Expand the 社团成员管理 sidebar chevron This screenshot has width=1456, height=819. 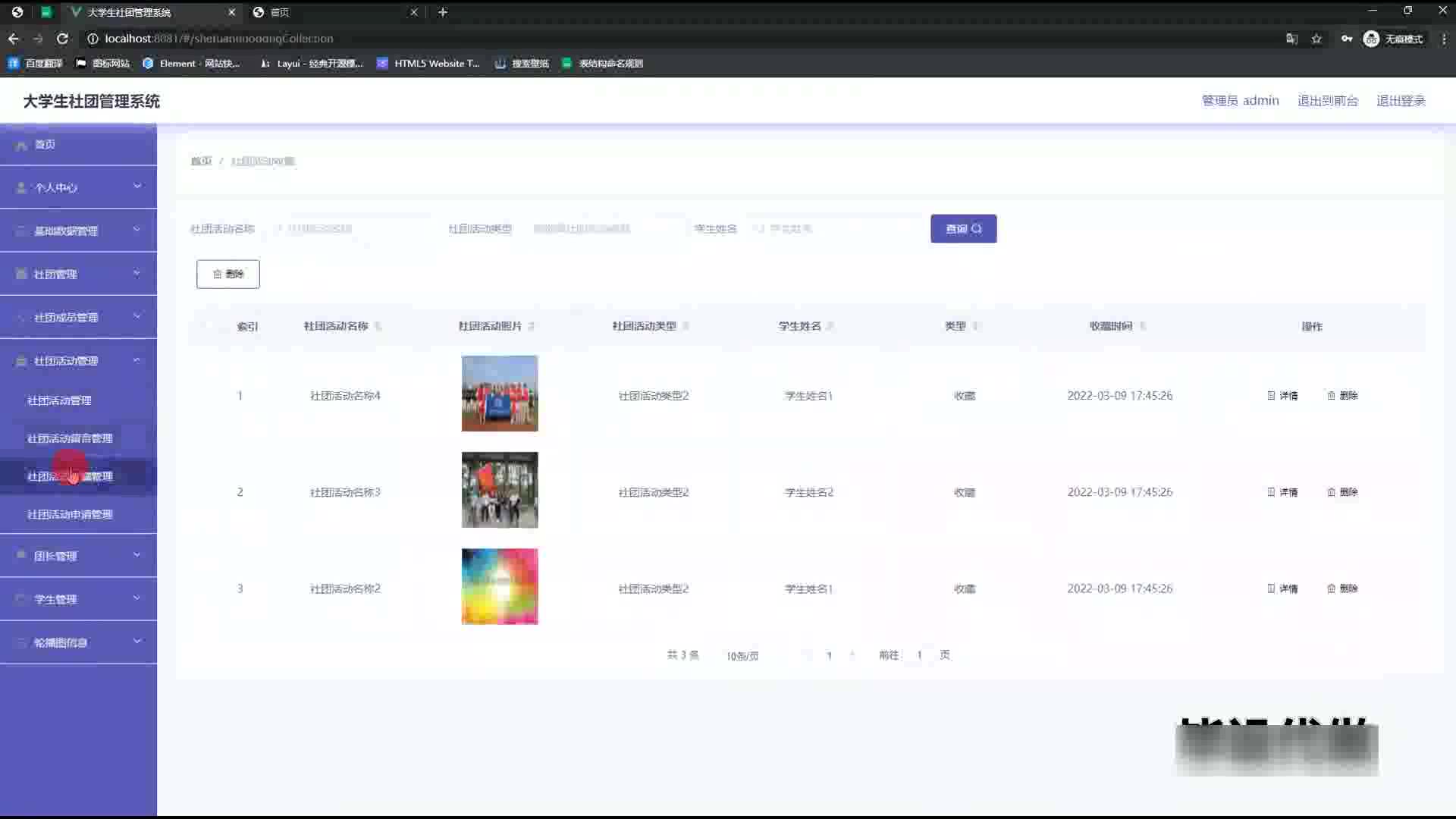137,316
